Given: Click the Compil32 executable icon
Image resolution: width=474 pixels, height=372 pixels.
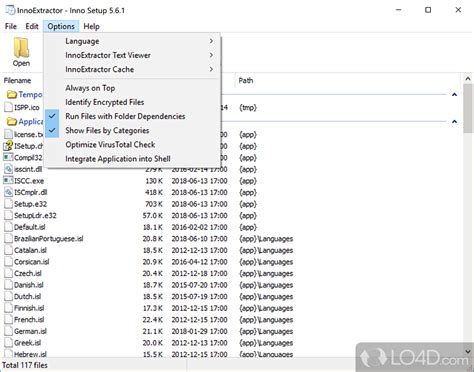Looking at the screenshot, I should [8, 157].
